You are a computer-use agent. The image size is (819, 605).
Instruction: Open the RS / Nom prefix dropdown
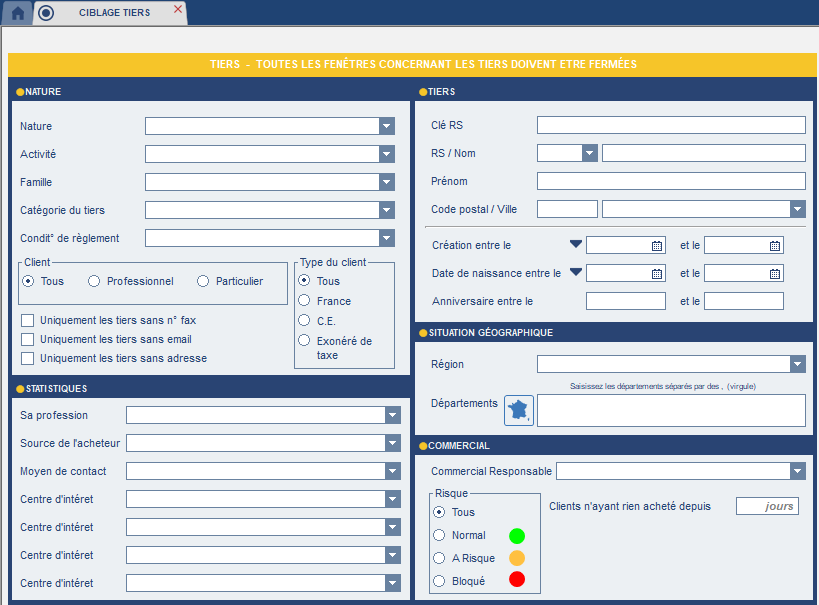[590, 153]
